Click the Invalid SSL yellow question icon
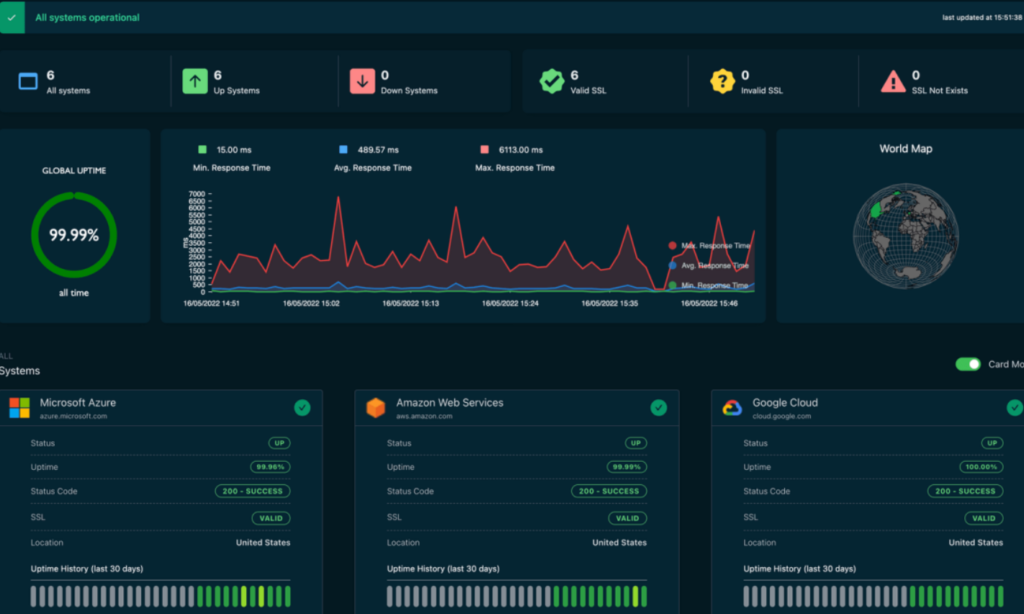Screen dimensions: 1024x614 click(x=723, y=81)
